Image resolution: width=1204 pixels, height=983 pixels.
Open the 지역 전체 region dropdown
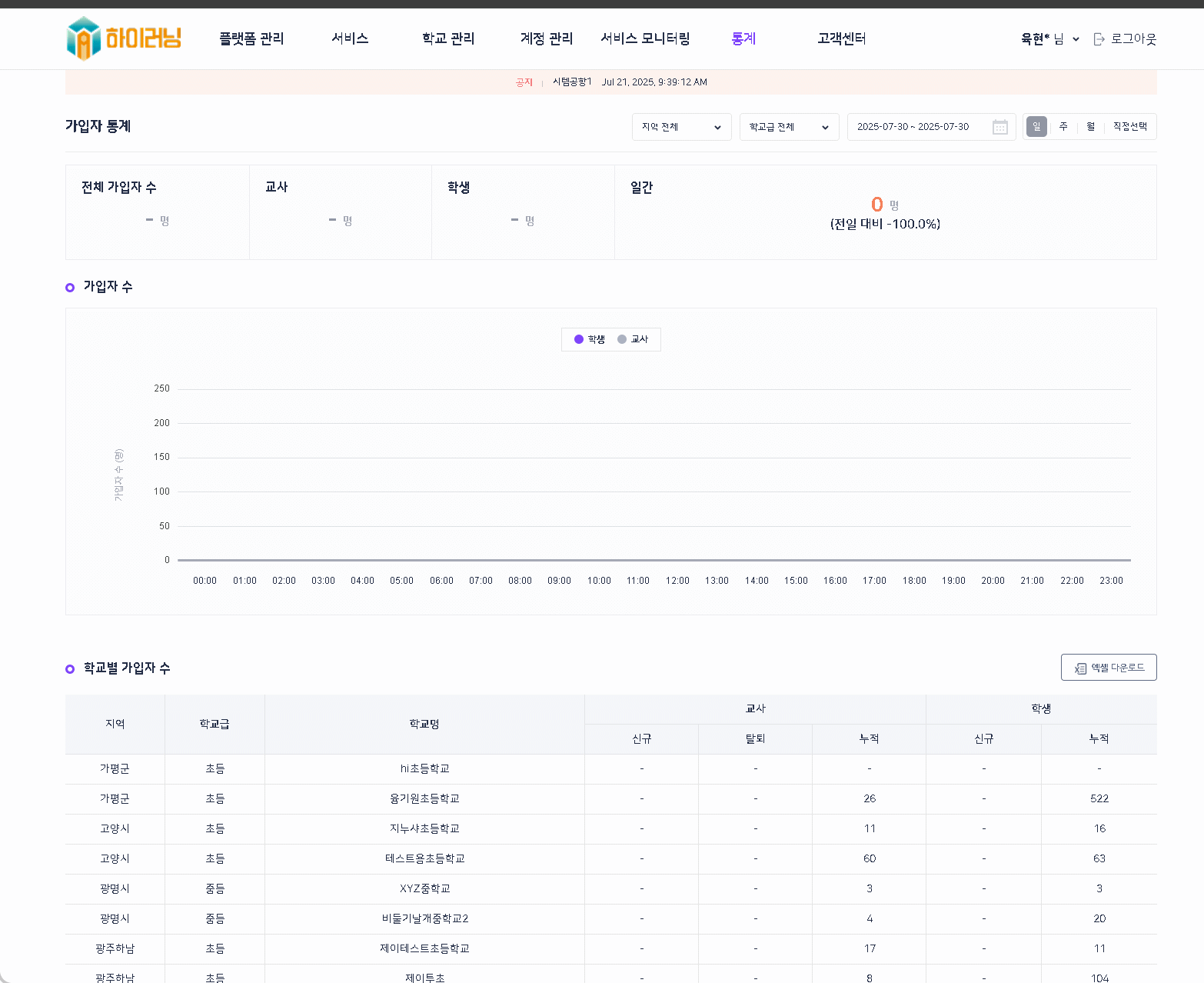click(x=681, y=127)
